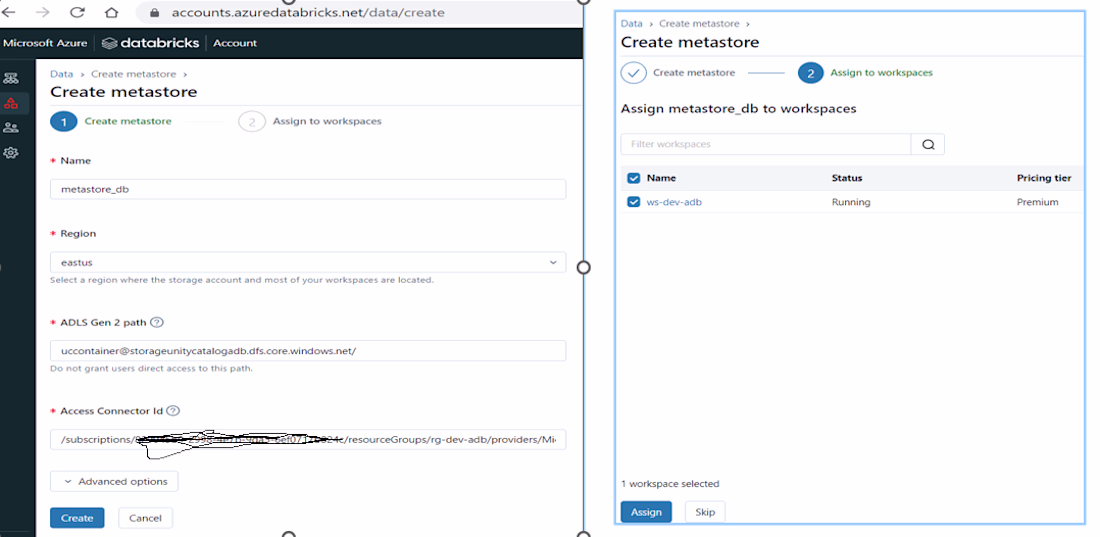1100x537 pixels.
Task: Click the Pricing tier column header
Action: click(x=1044, y=178)
